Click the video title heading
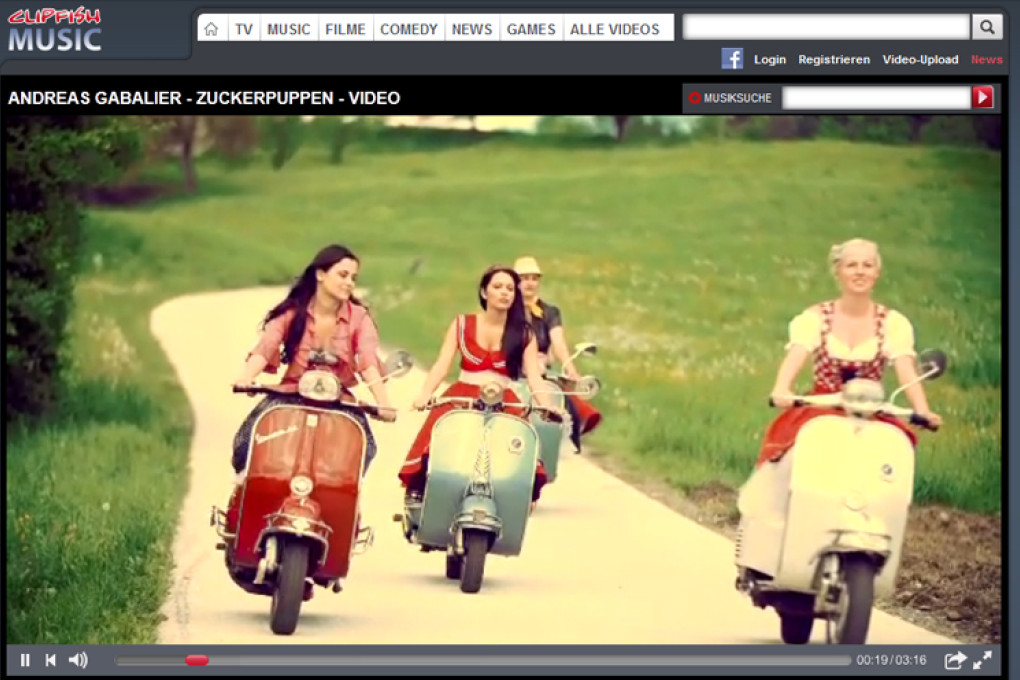 click(204, 98)
